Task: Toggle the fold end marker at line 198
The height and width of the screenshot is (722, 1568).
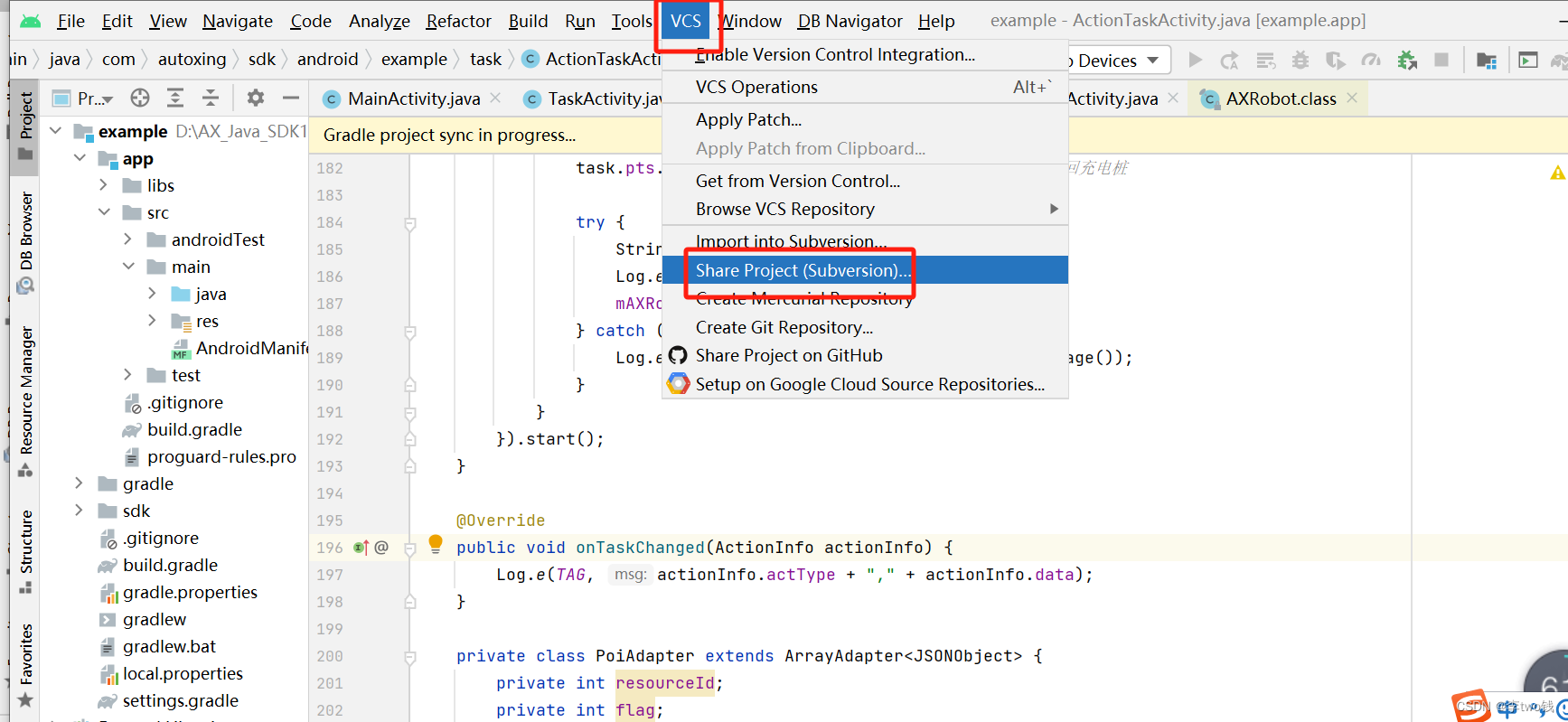Action: (x=409, y=602)
